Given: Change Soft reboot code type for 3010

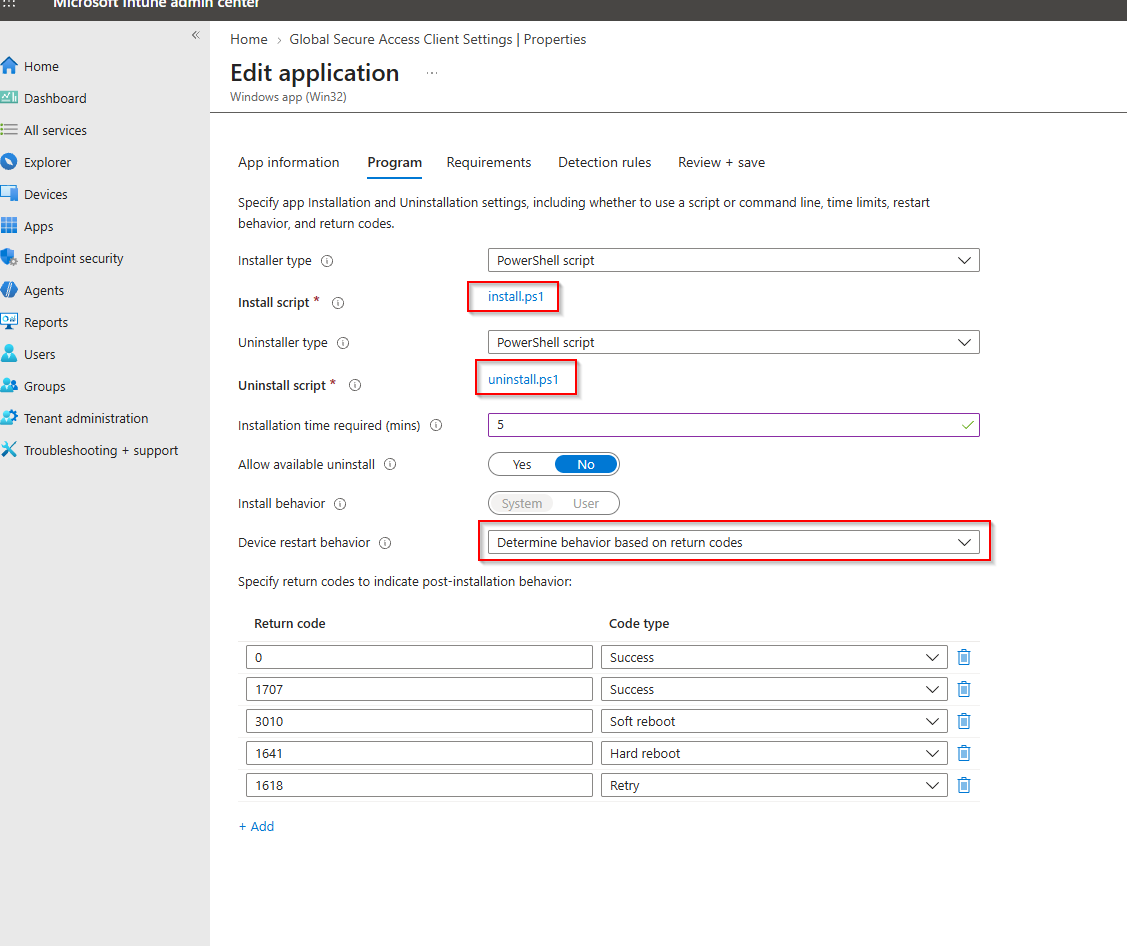Looking at the screenshot, I should pyautogui.click(x=774, y=721).
